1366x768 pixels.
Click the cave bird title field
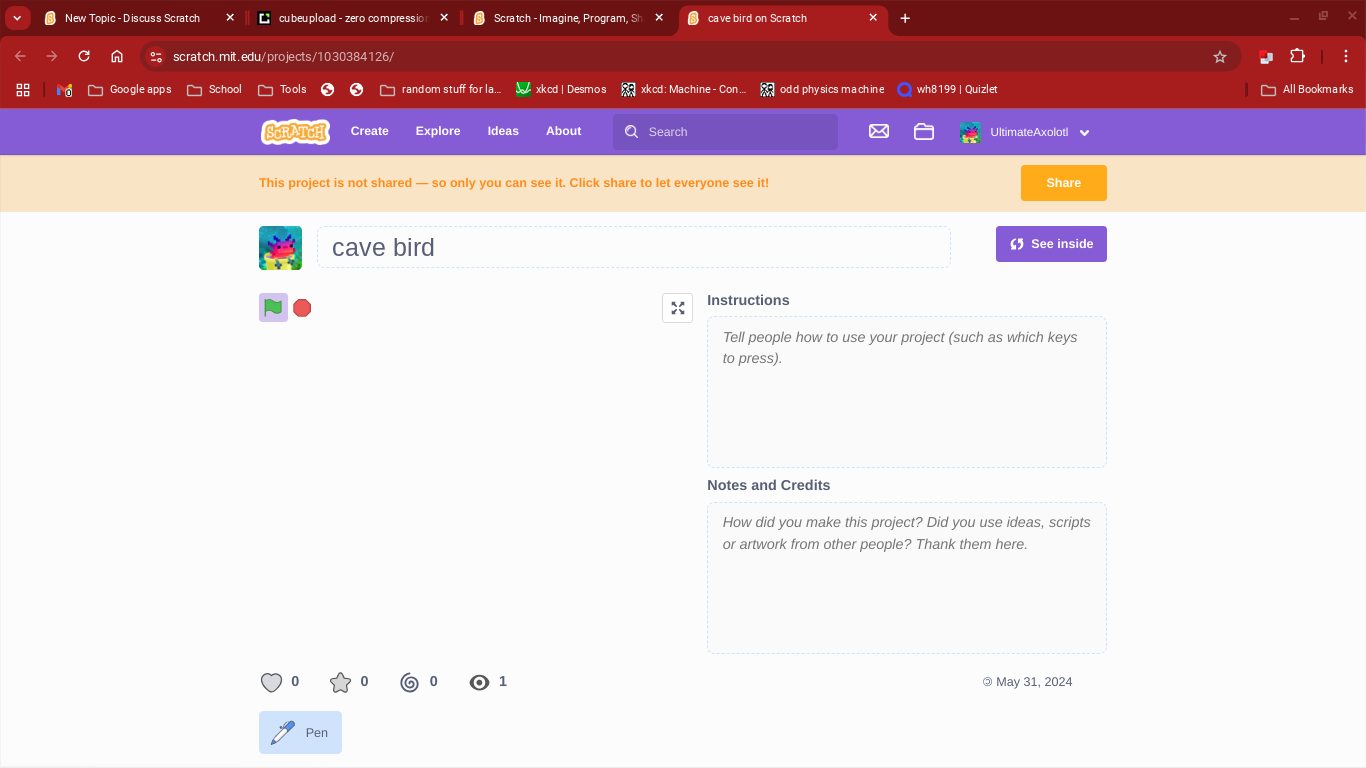(633, 247)
